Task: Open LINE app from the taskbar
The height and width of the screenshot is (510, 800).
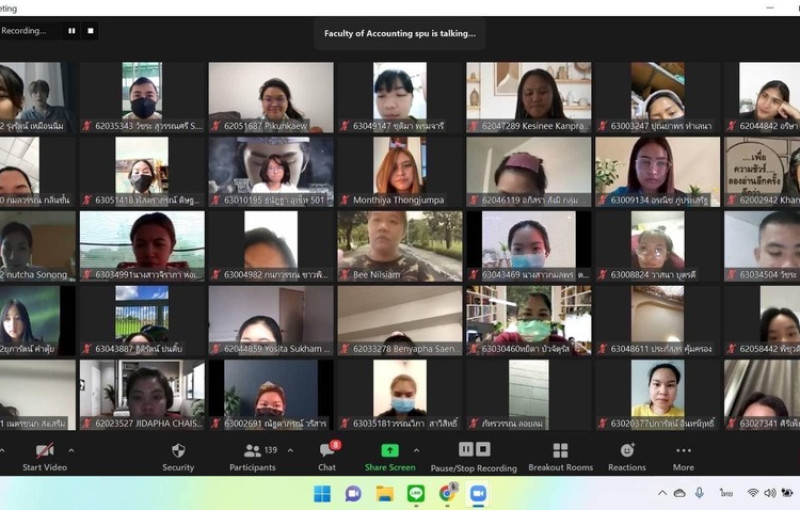Action: 416,493
